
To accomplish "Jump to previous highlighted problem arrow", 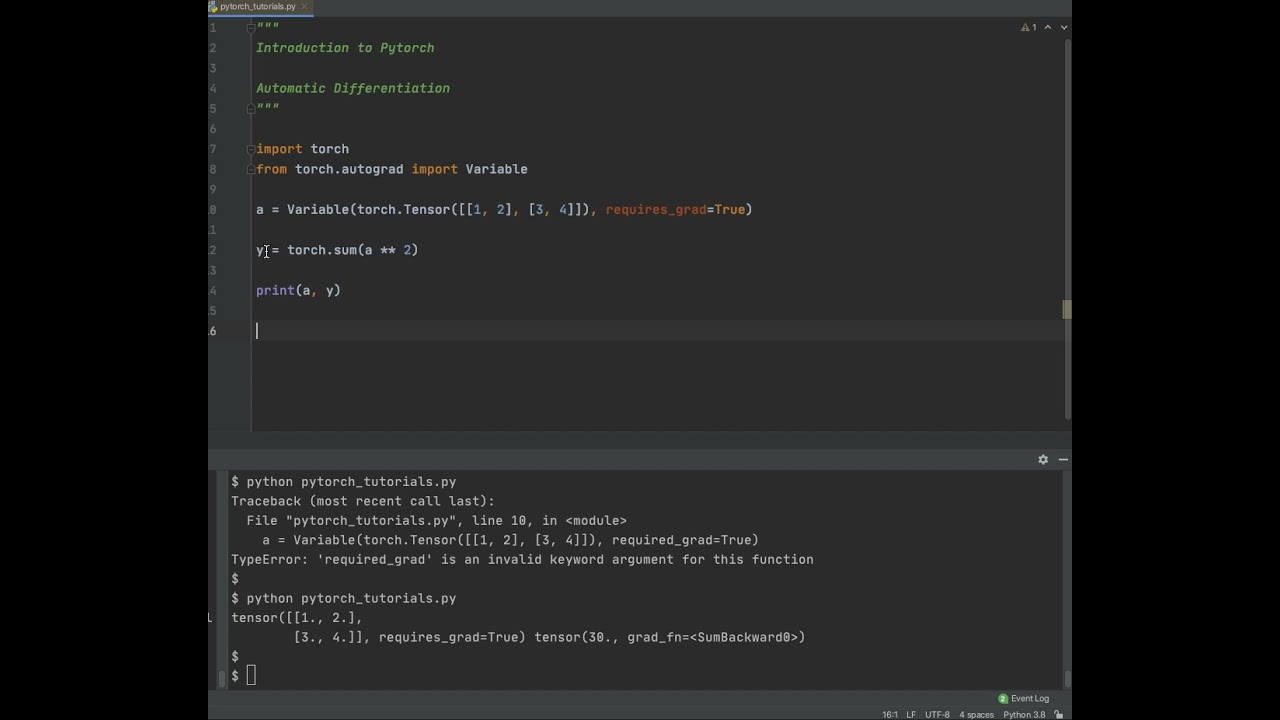I will 1048,27.
